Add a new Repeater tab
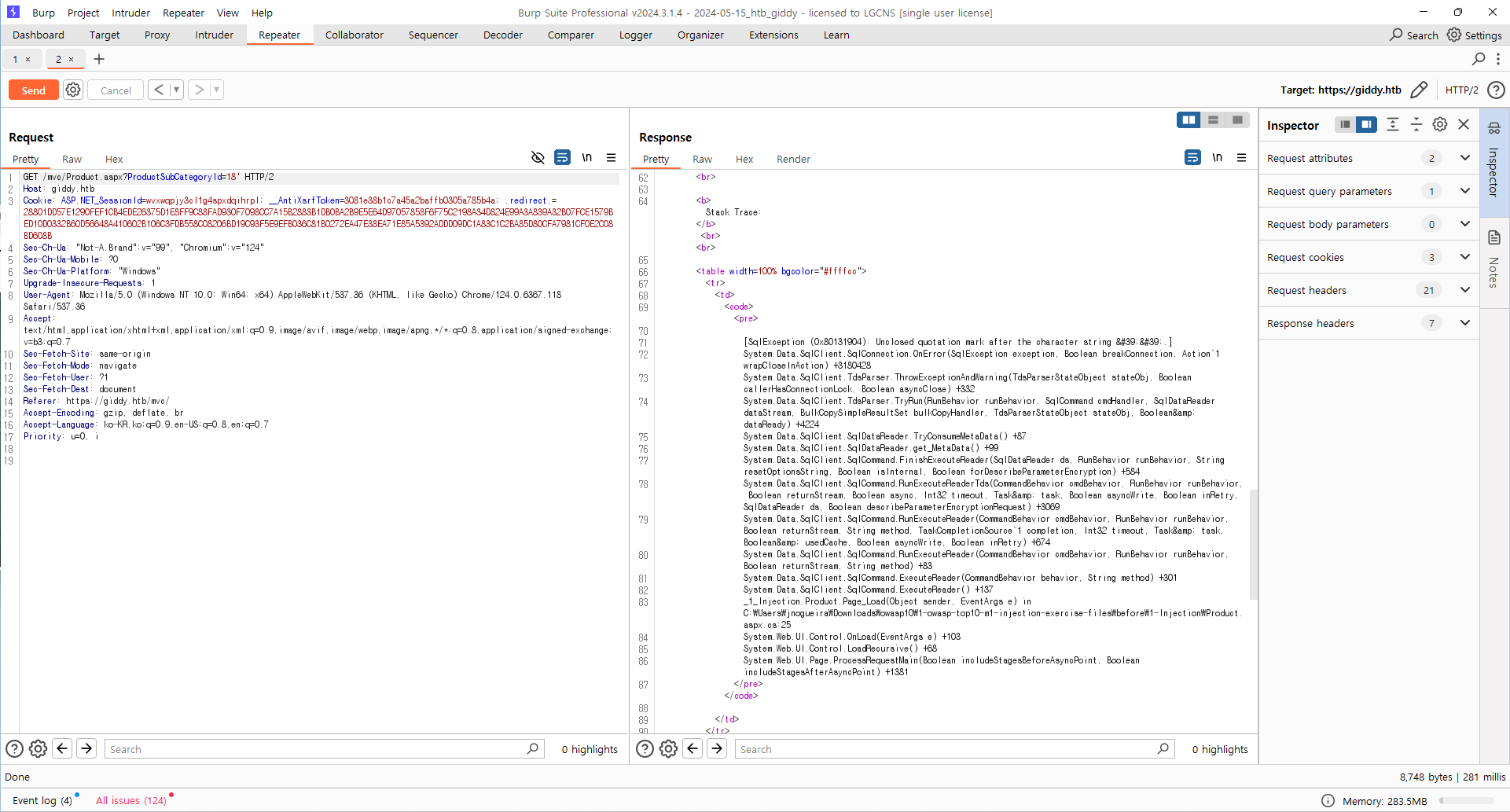Viewport: 1510px width, 812px height. tap(99, 59)
